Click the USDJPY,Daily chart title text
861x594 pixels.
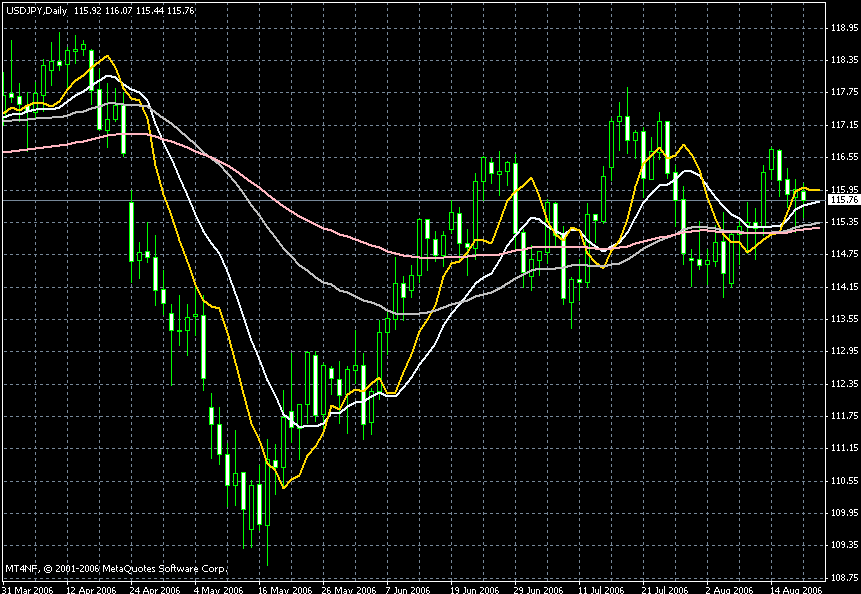pyautogui.click(x=37, y=10)
